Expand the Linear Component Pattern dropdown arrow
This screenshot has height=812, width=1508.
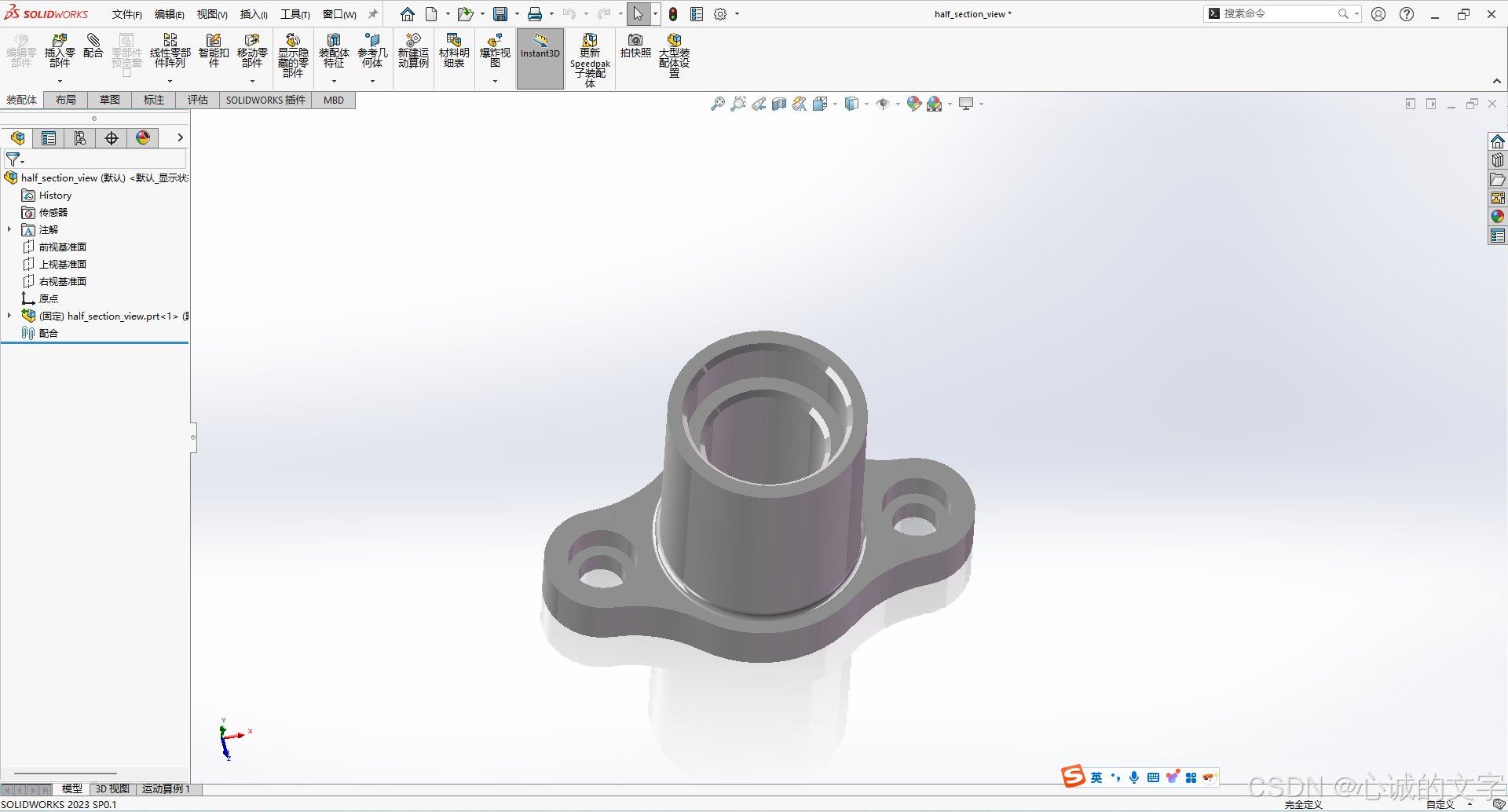click(170, 81)
